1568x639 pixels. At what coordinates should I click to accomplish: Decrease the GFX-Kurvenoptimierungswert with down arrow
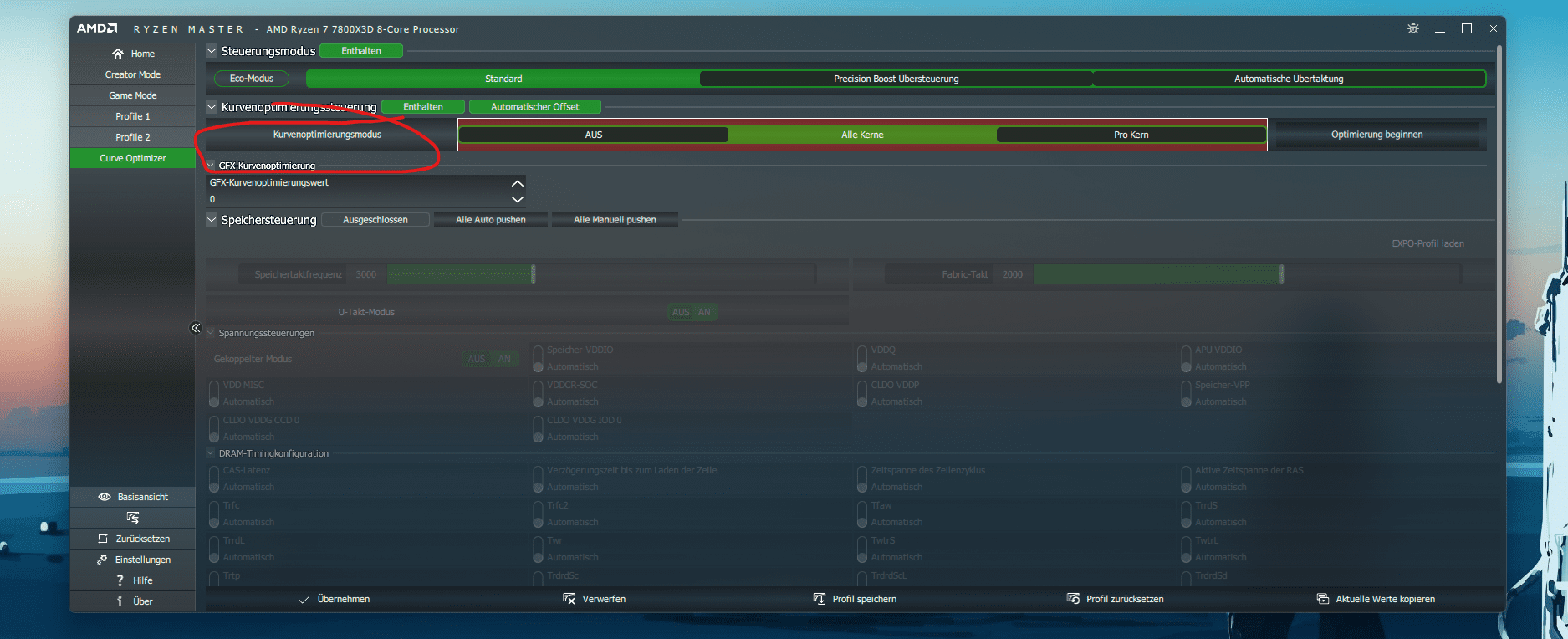(x=518, y=199)
